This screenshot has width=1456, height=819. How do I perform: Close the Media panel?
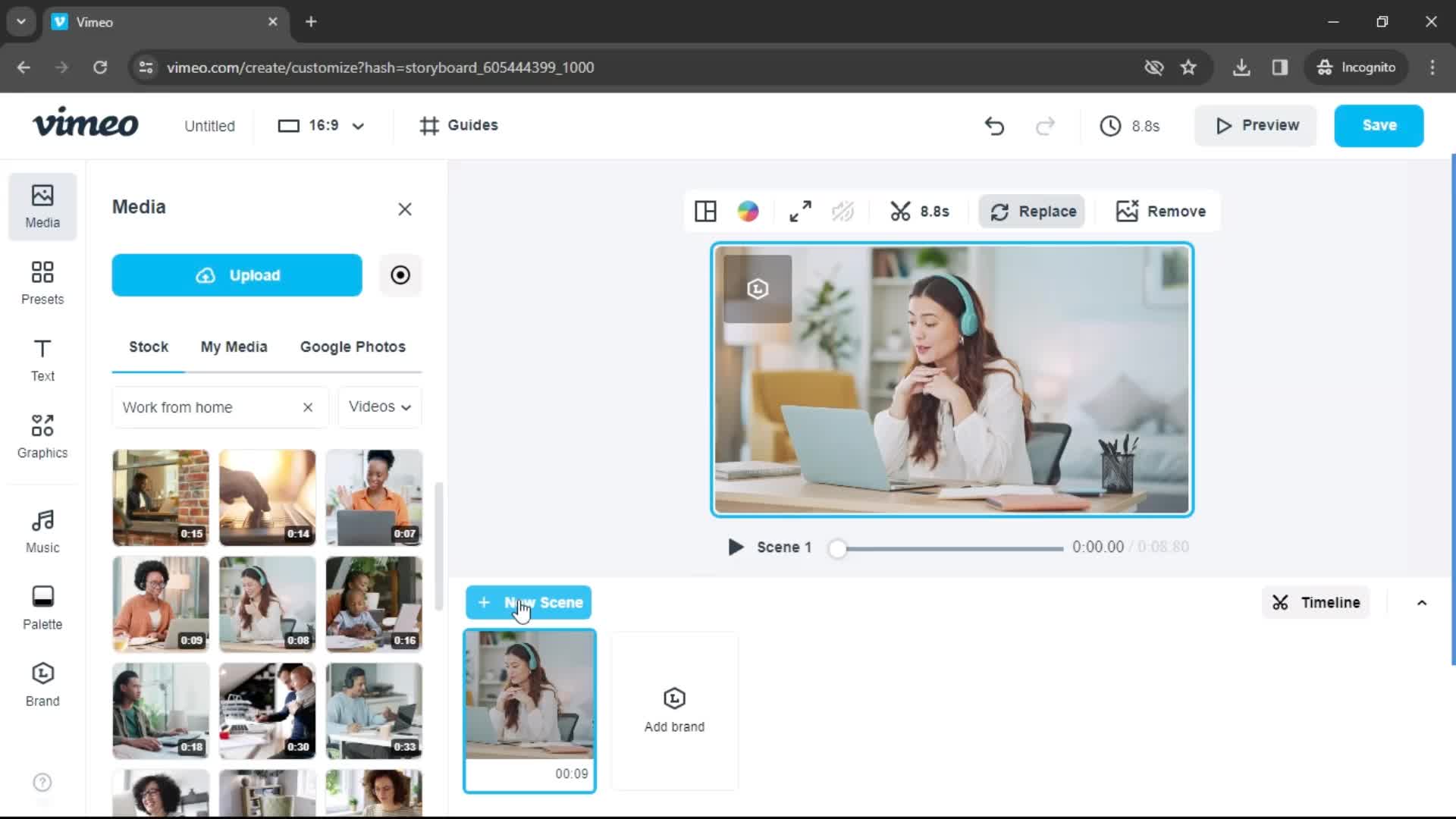[405, 209]
